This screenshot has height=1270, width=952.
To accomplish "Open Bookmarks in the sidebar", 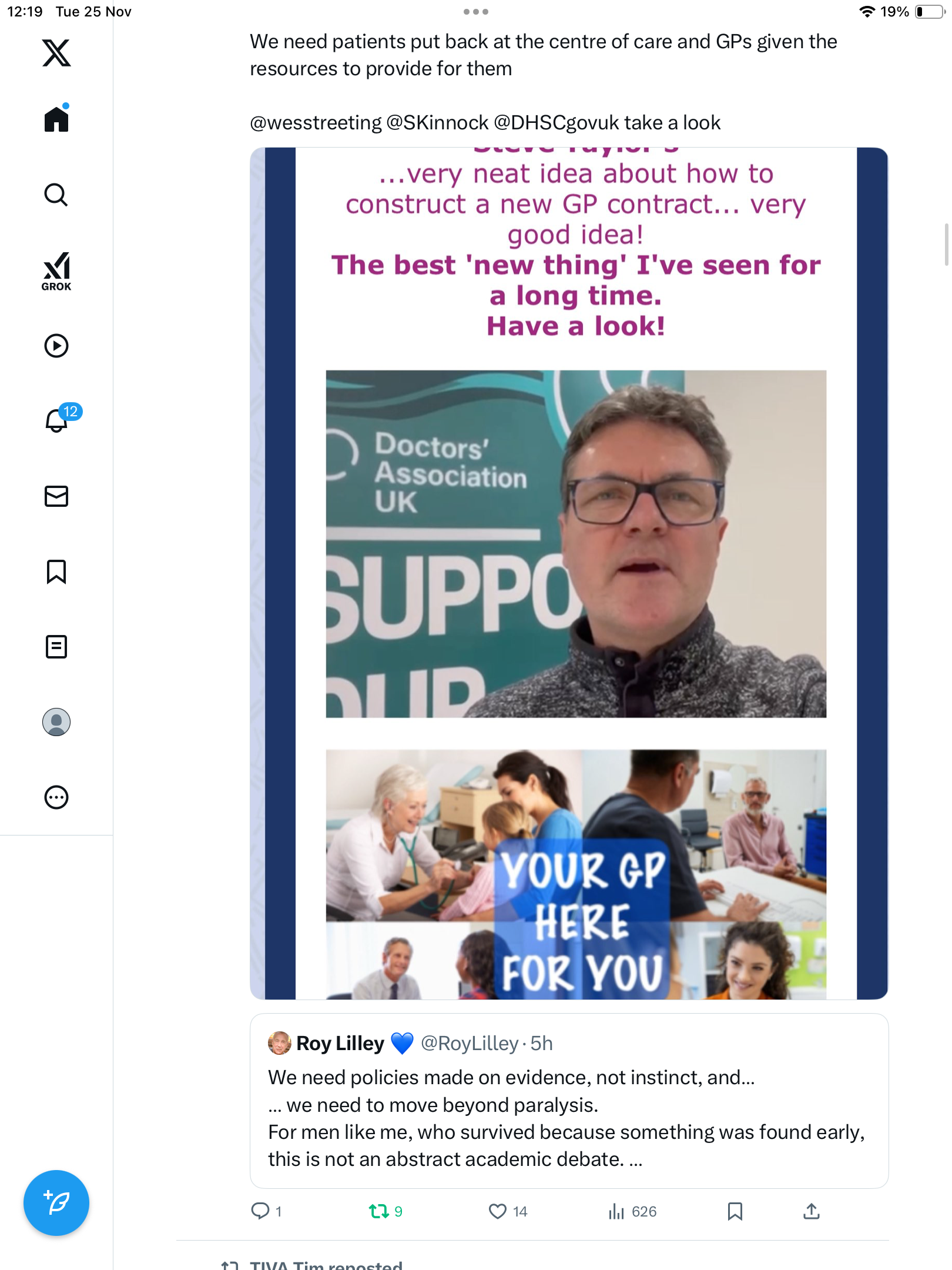I will [56, 571].
